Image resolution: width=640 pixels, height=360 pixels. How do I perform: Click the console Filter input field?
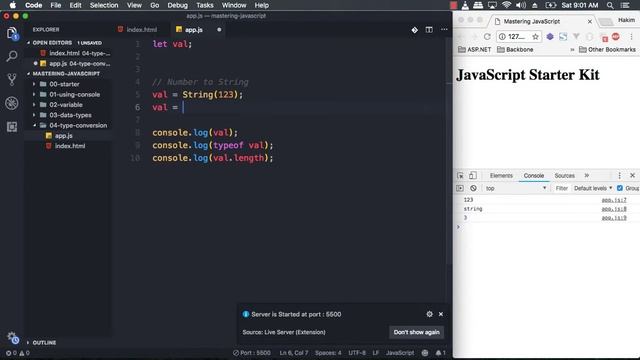[562, 188]
